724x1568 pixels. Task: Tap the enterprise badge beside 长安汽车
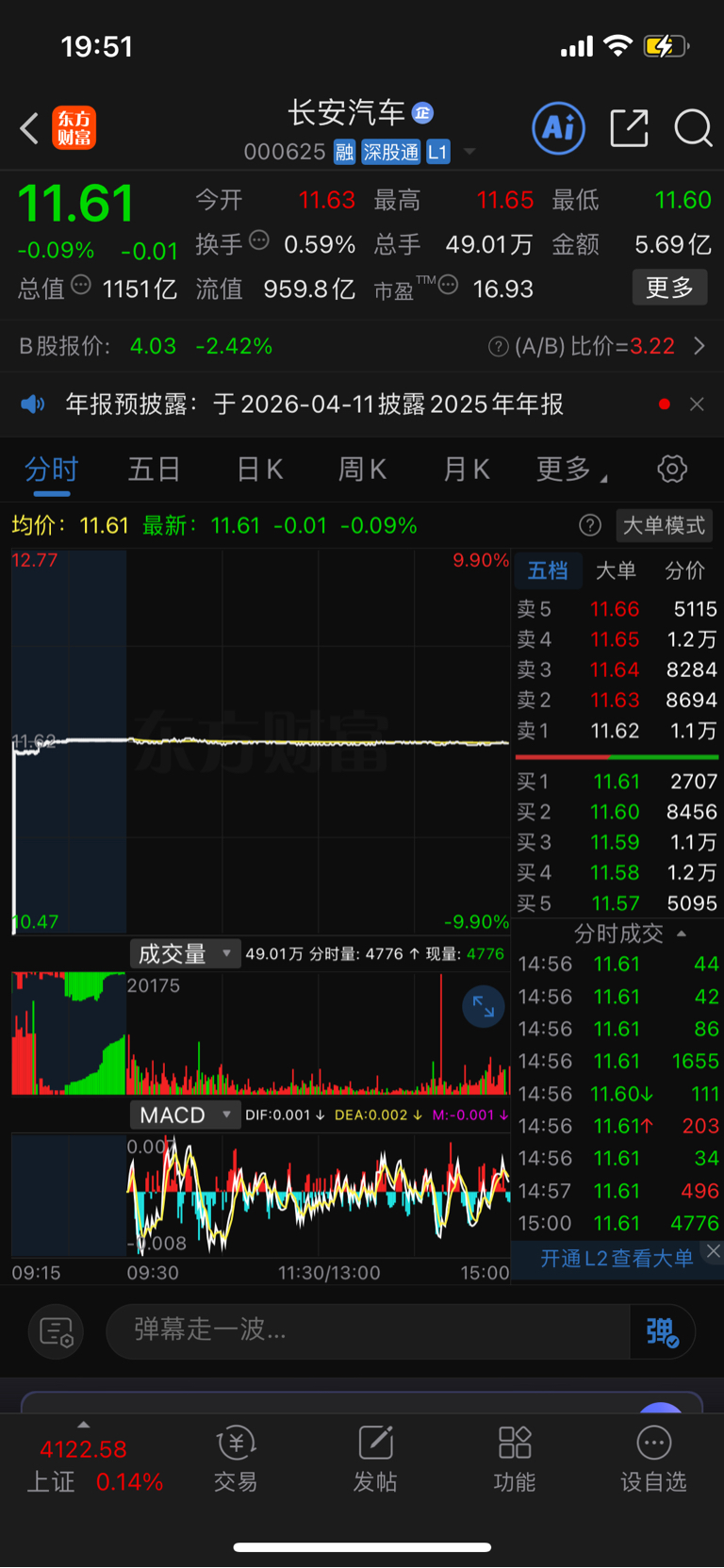point(422,113)
